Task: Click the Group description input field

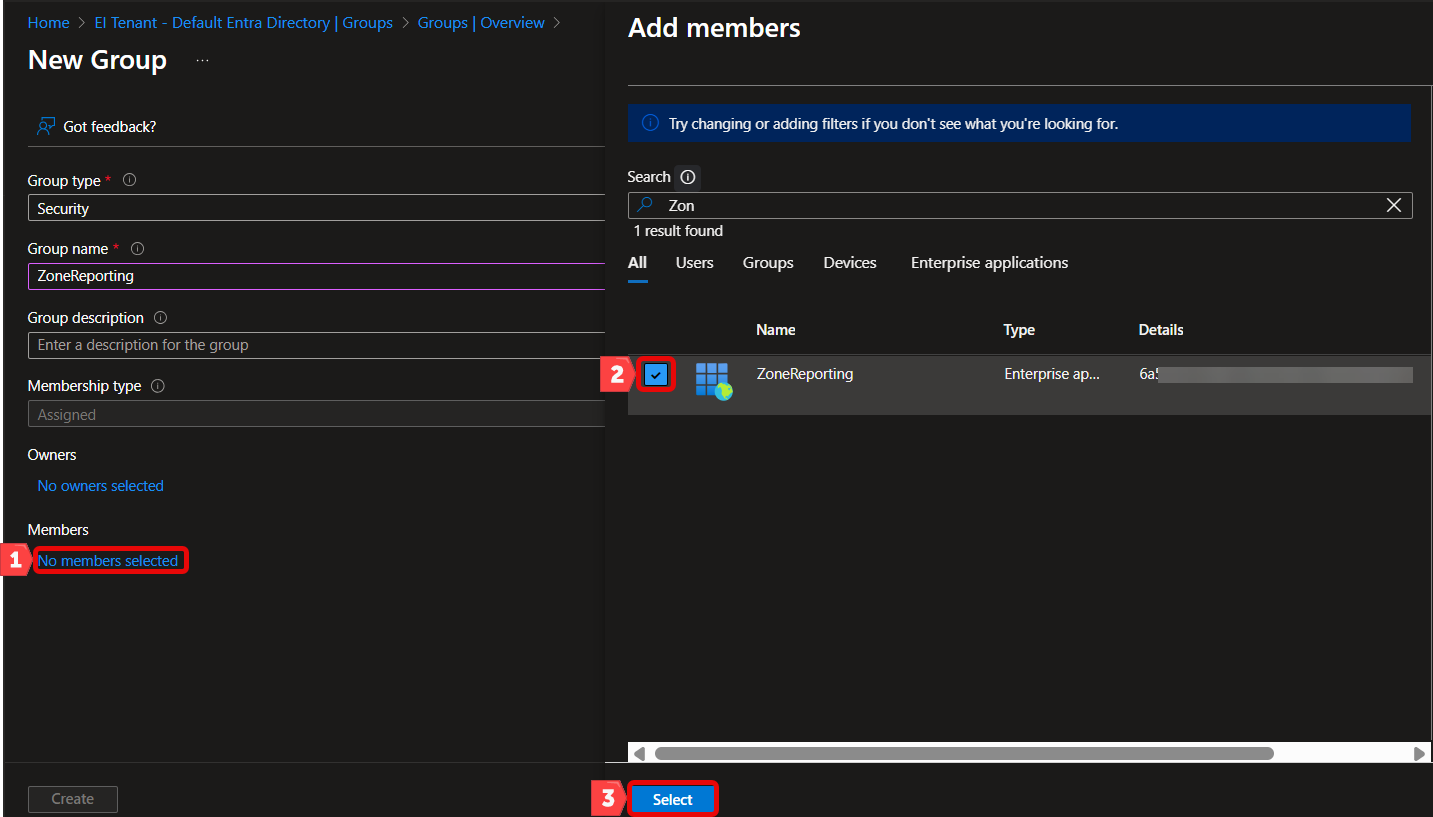Action: pyautogui.click(x=316, y=345)
